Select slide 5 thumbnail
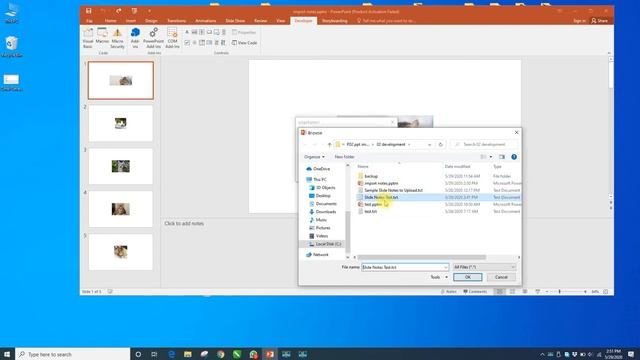This screenshot has width=640, height=360. 121,252
